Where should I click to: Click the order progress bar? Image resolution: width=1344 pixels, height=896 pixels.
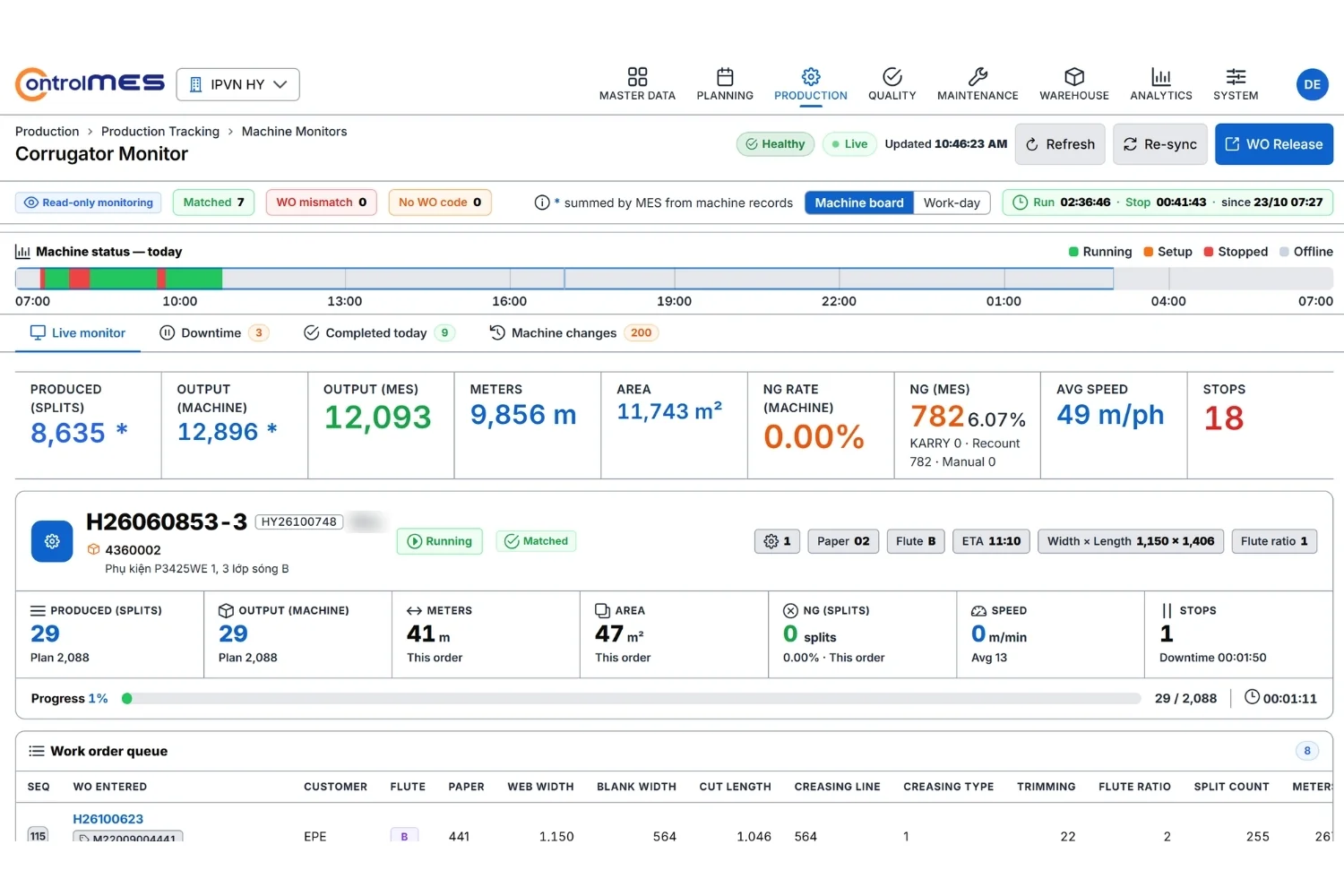(x=632, y=698)
